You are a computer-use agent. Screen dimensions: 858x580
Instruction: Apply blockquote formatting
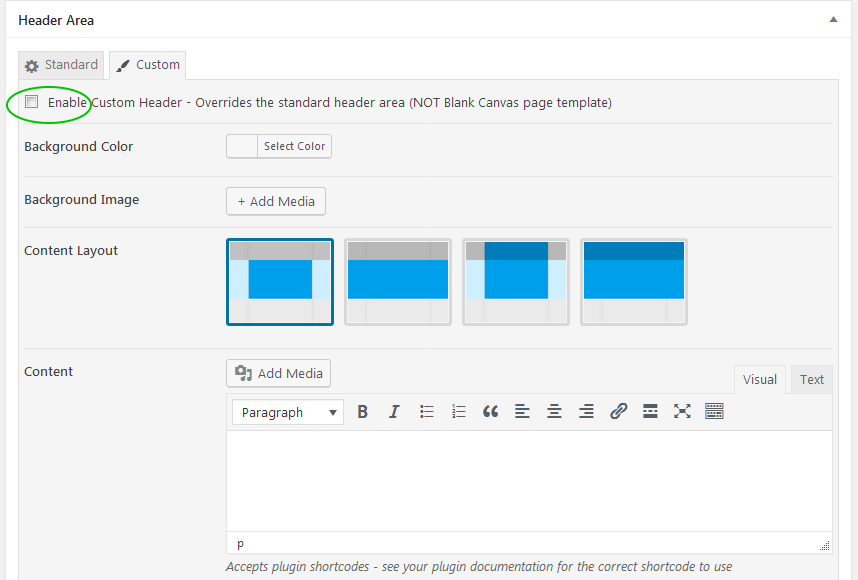[x=490, y=411]
